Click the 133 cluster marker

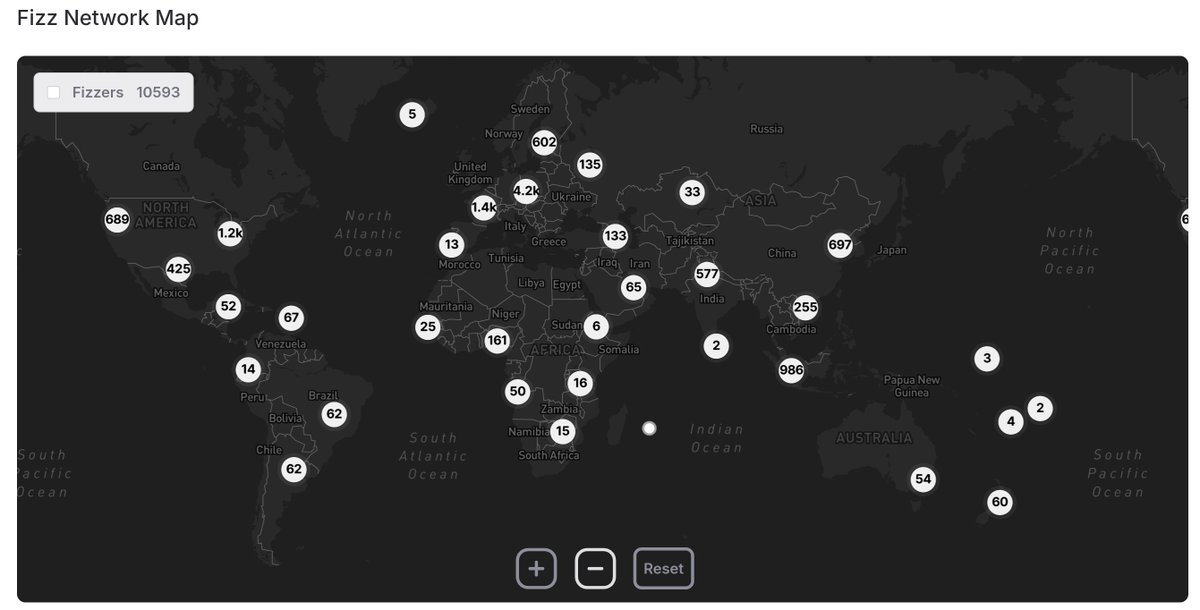click(616, 236)
